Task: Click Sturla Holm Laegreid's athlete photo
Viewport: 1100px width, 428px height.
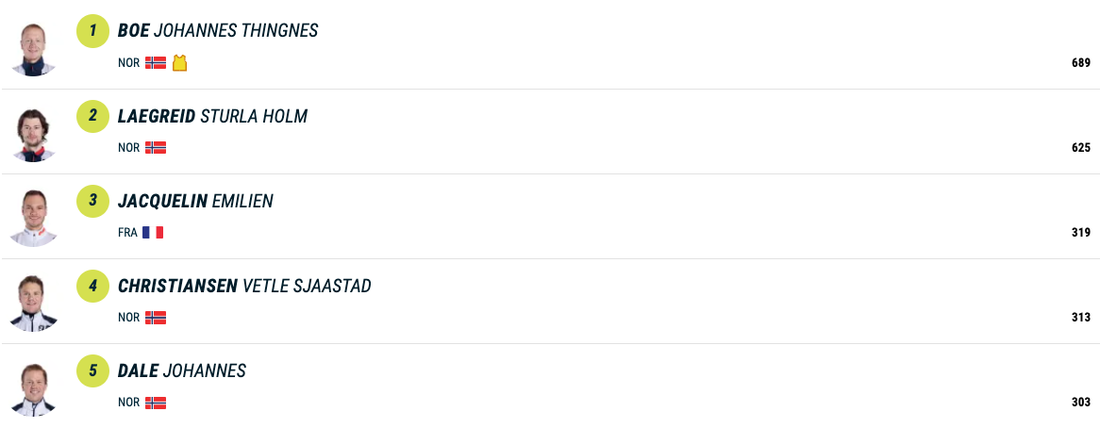Action: click(33, 132)
